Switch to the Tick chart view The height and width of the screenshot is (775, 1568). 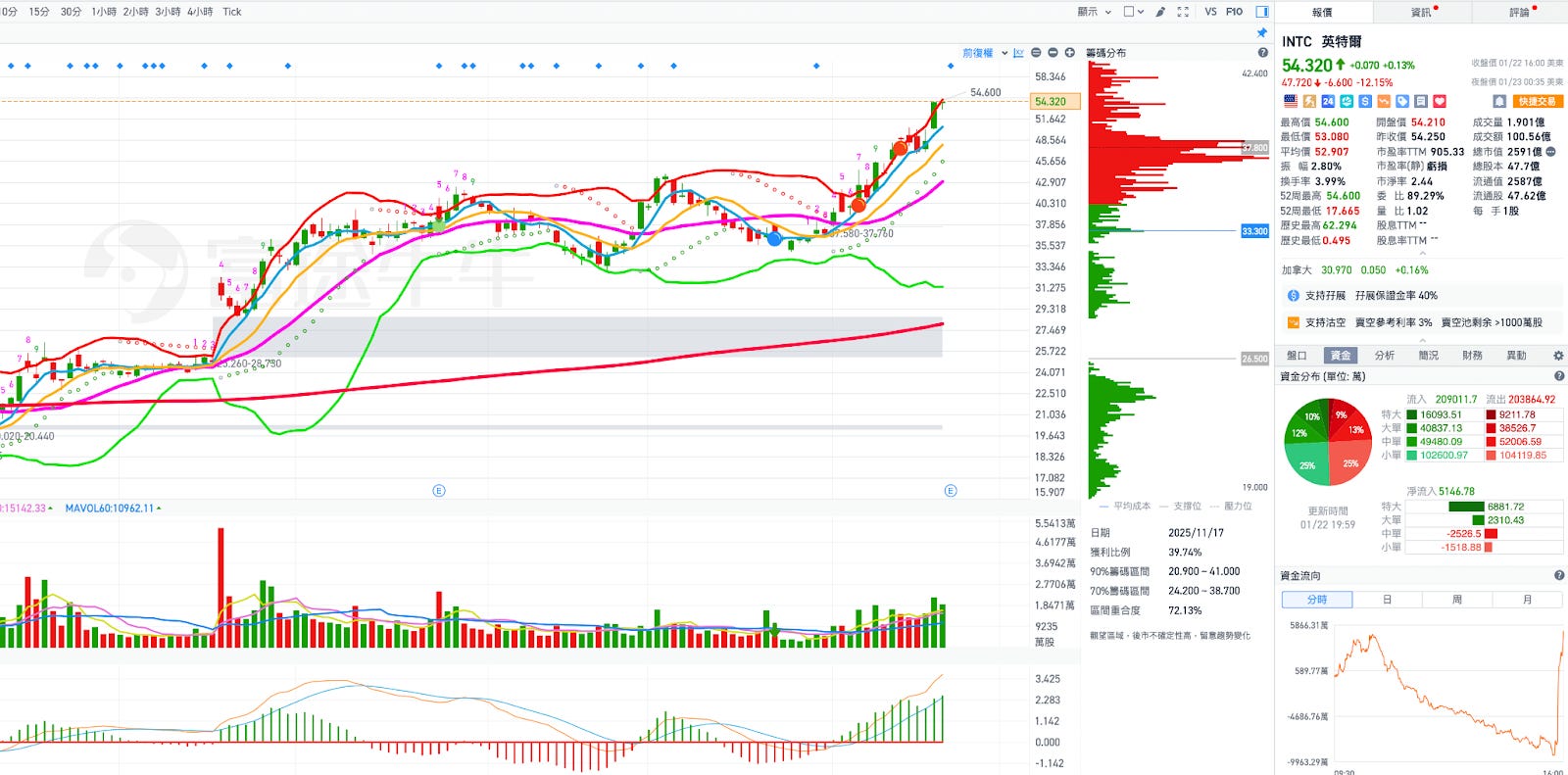[231, 12]
